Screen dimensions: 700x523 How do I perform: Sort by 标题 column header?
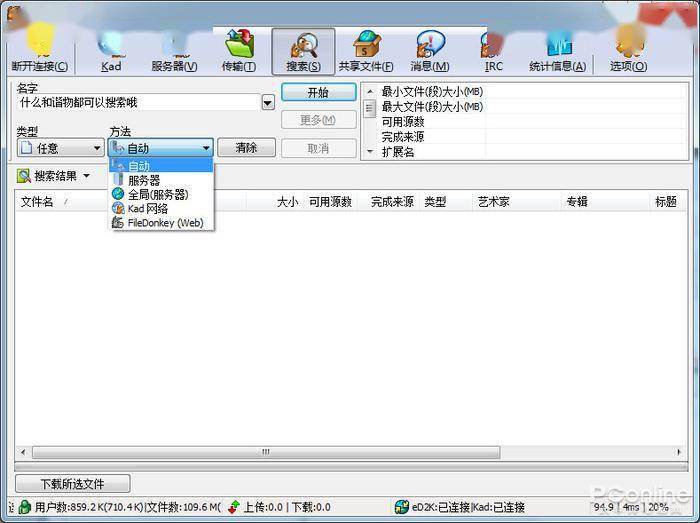666,202
